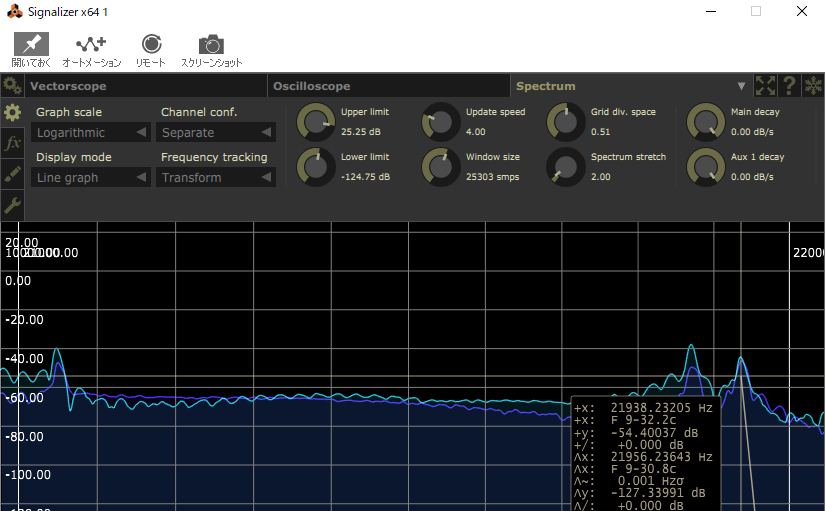Open the オートメーション automation tool
Screen dimensions: 825x511
click(92, 50)
